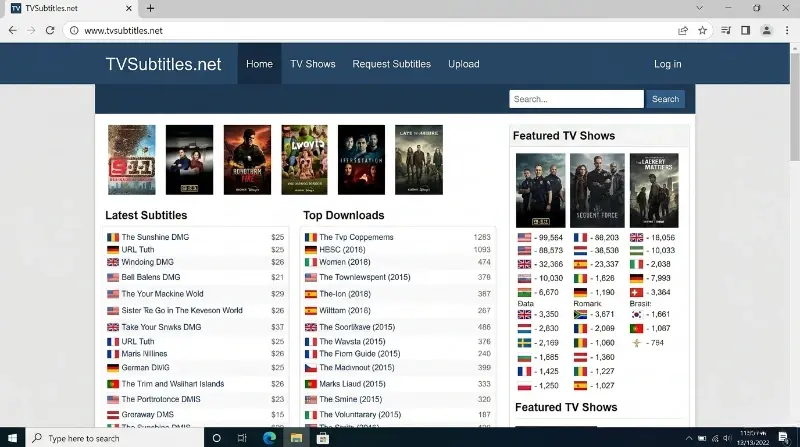Open The Trim and Wailhart Islands link

point(172,384)
